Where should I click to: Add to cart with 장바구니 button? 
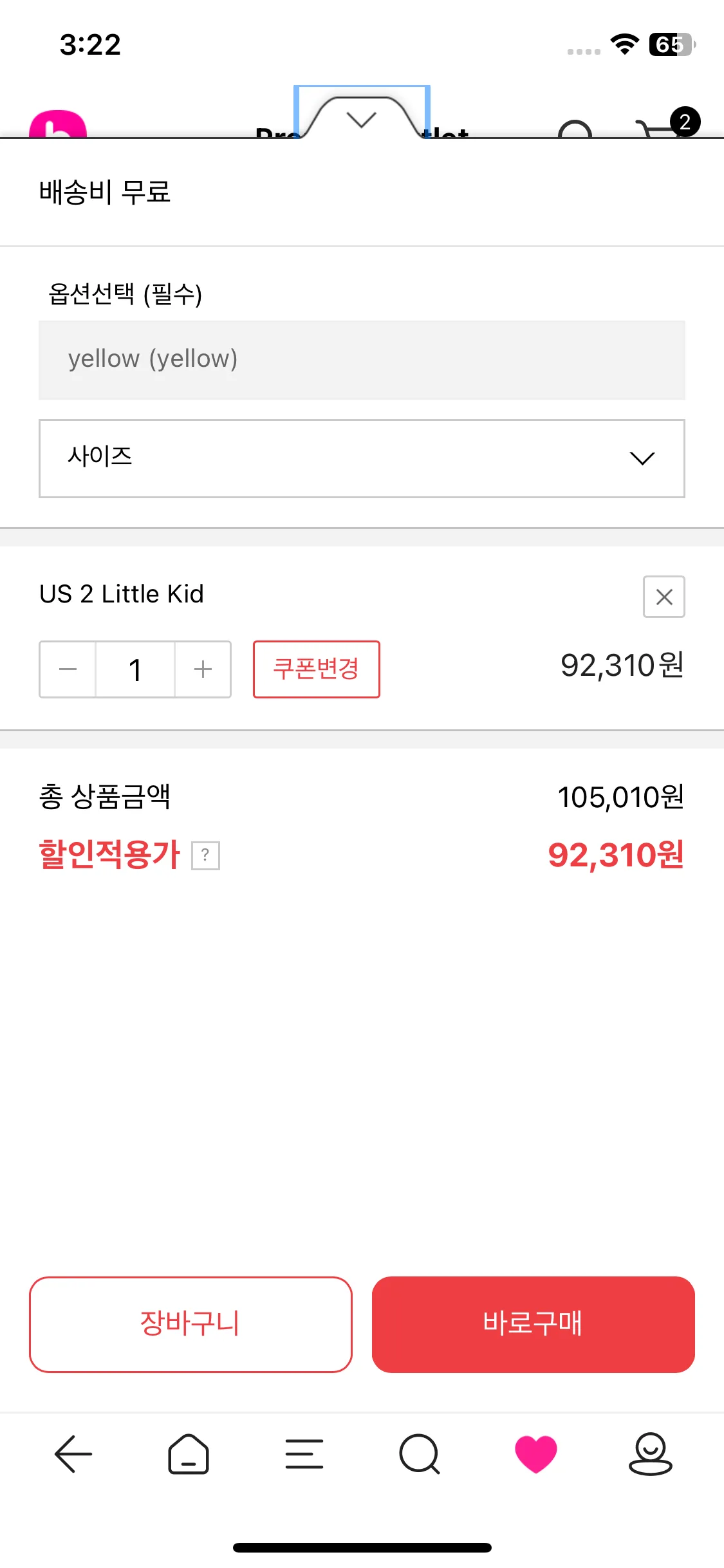pos(190,1324)
